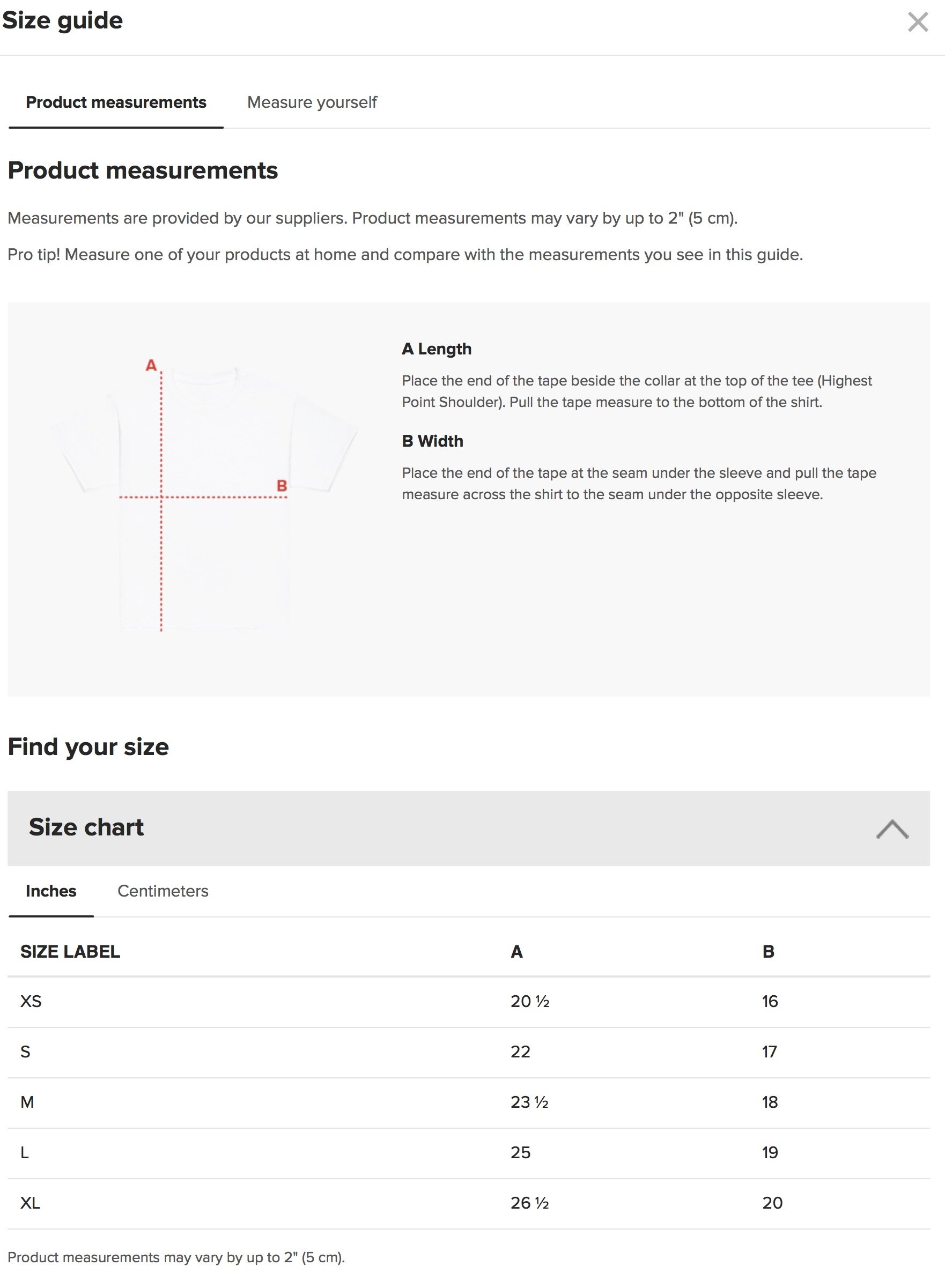The width and height of the screenshot is (945, 1288).
Task: Collapse the Size chart chevron arrow
Action: pyautogui.click(x=892, y=829)
